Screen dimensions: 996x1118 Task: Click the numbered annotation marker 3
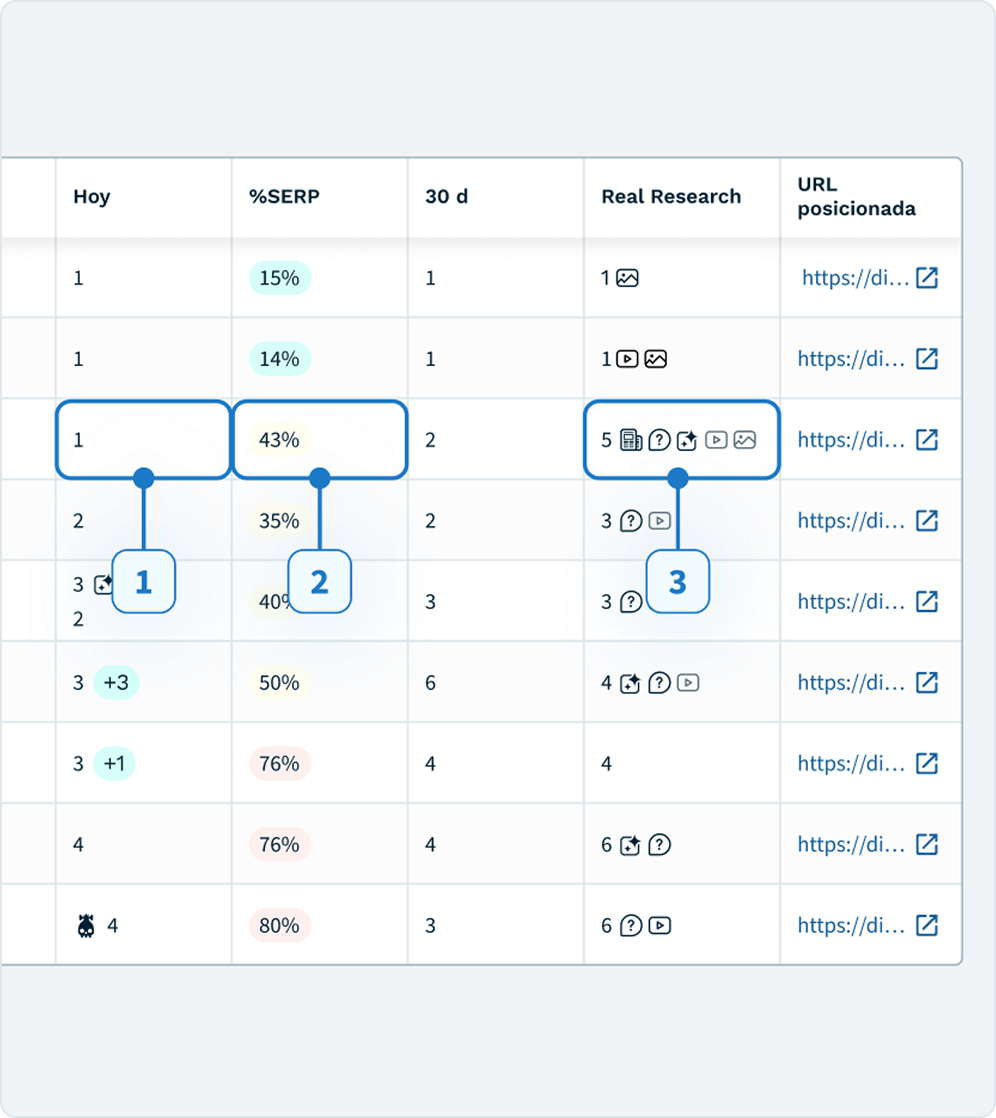coord(677,582)
